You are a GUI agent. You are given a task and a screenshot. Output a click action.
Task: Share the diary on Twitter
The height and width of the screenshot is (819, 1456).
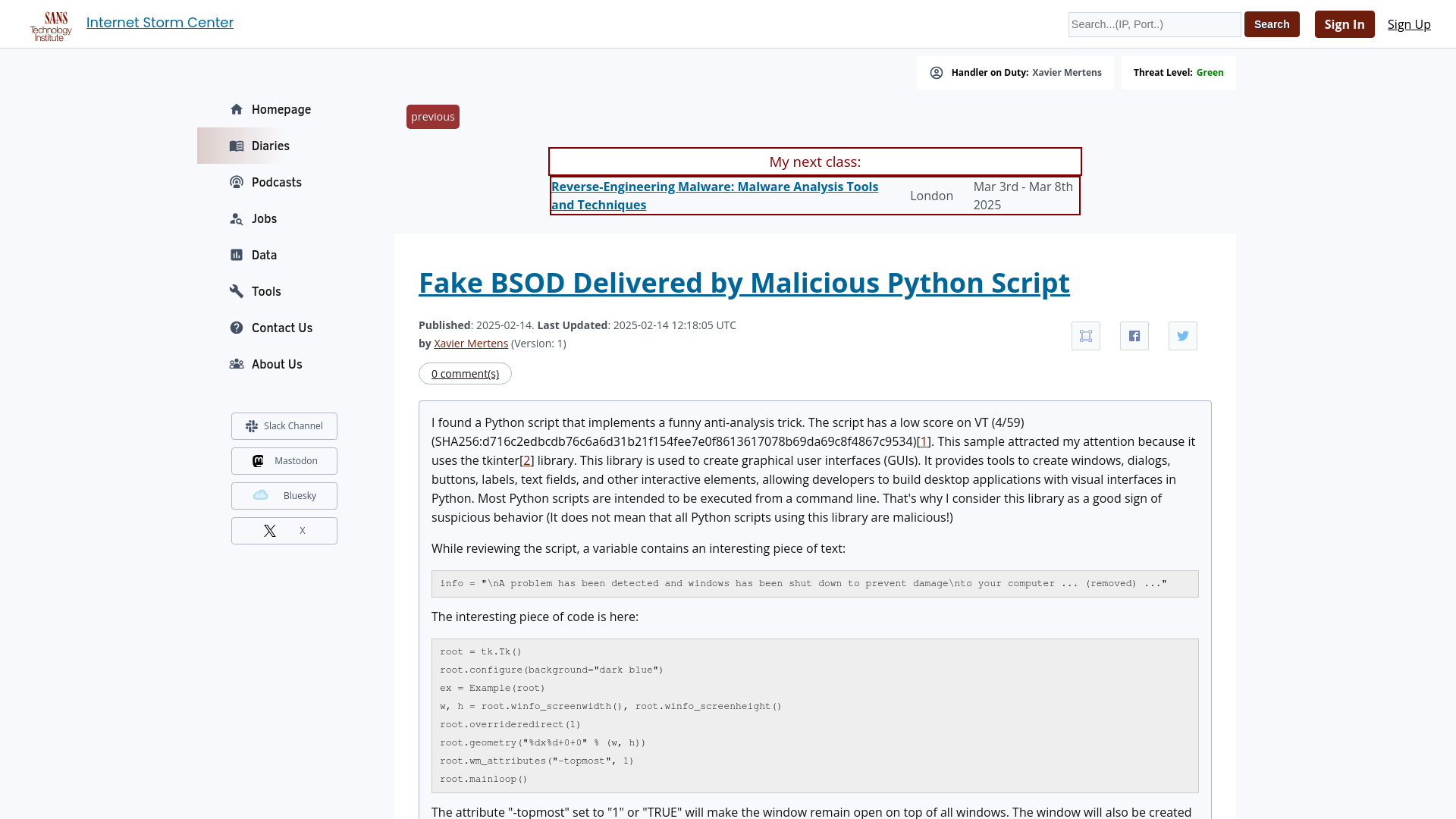(1183, 336)
